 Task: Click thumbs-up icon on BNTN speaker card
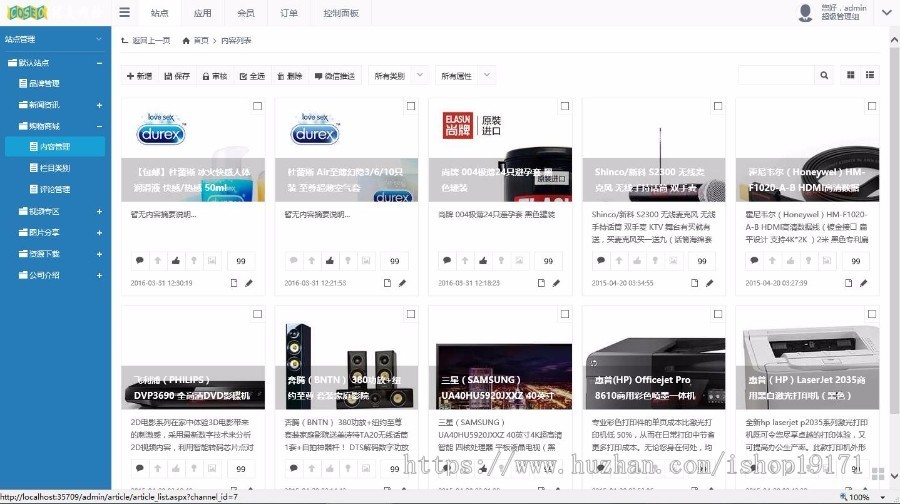coord(329,468)
